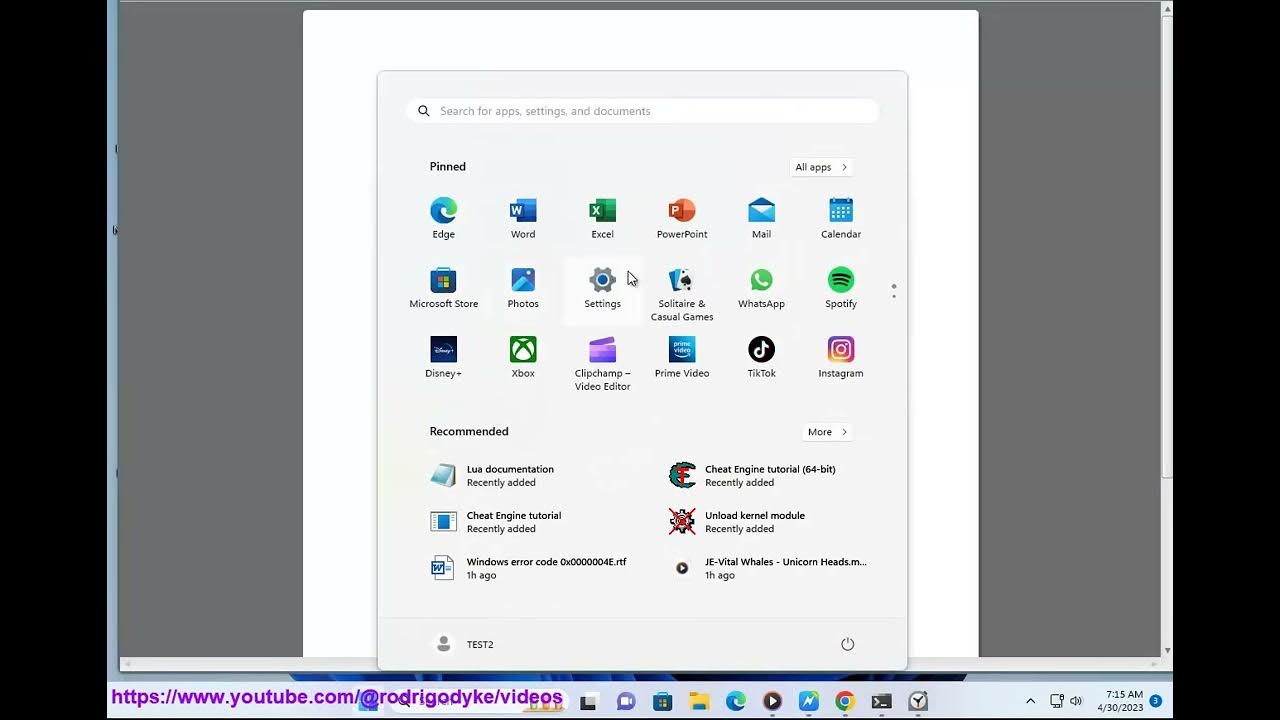Open the network tray icon
The width and height of the screenshot is (1280, 720).
point(1057,701)
